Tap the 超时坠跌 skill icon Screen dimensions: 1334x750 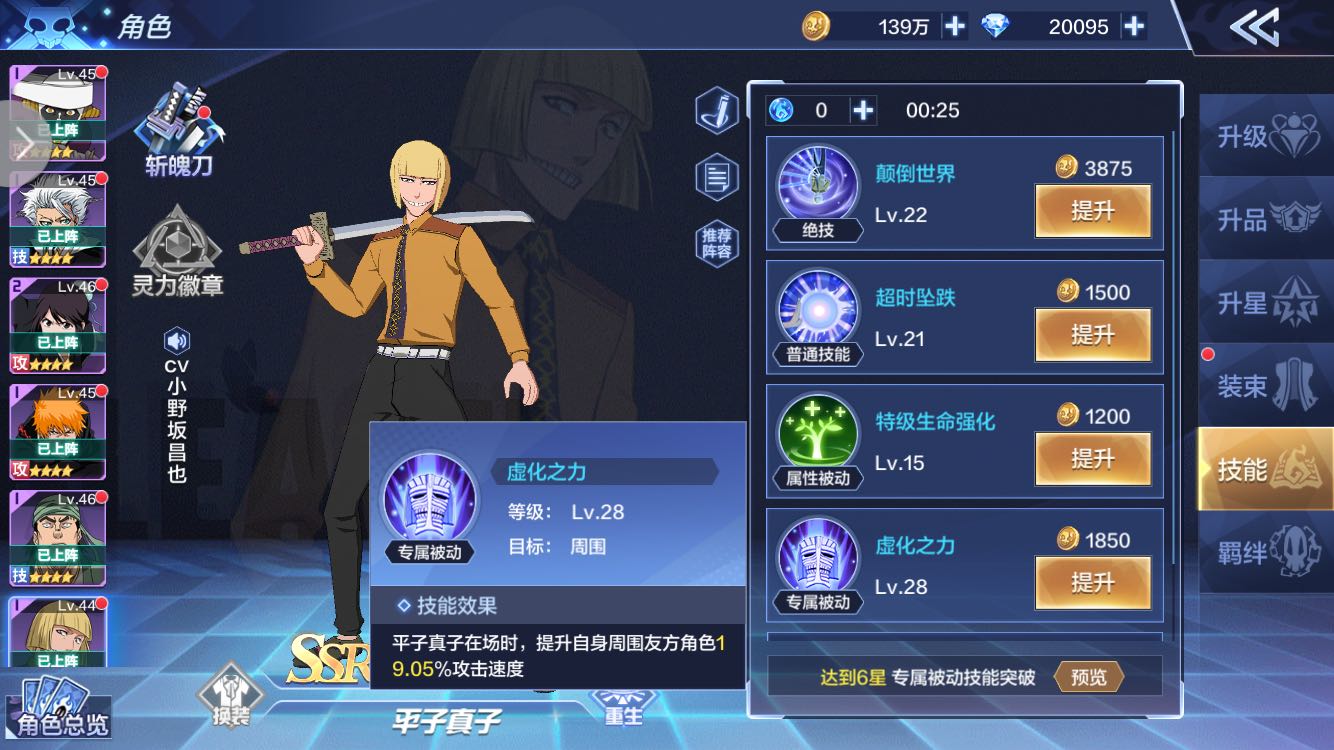coord(818,310)
